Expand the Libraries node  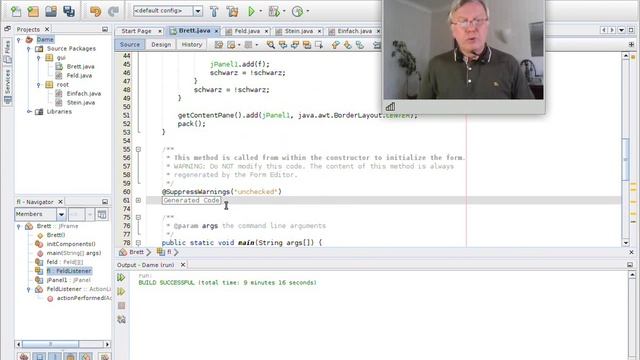pyautogui.click(x=29, y=111)
